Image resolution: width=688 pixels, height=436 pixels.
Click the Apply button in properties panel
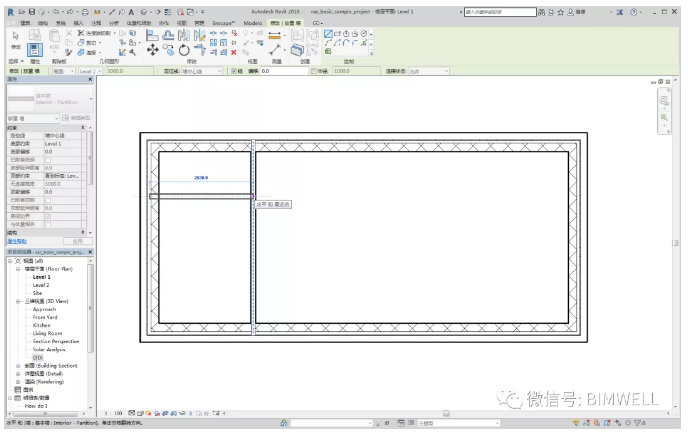click(x=79, y=241)
